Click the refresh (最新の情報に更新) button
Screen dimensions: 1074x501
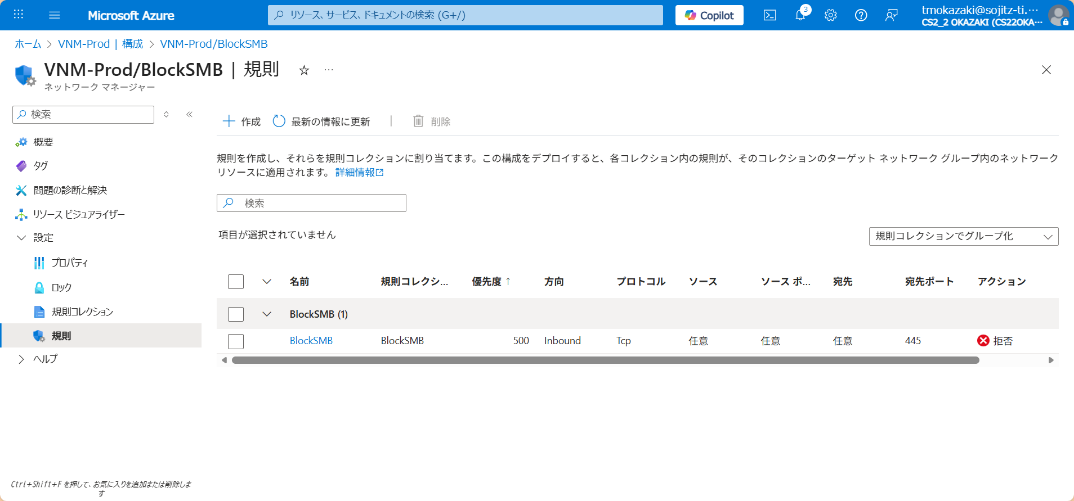[x=321, y=121]
